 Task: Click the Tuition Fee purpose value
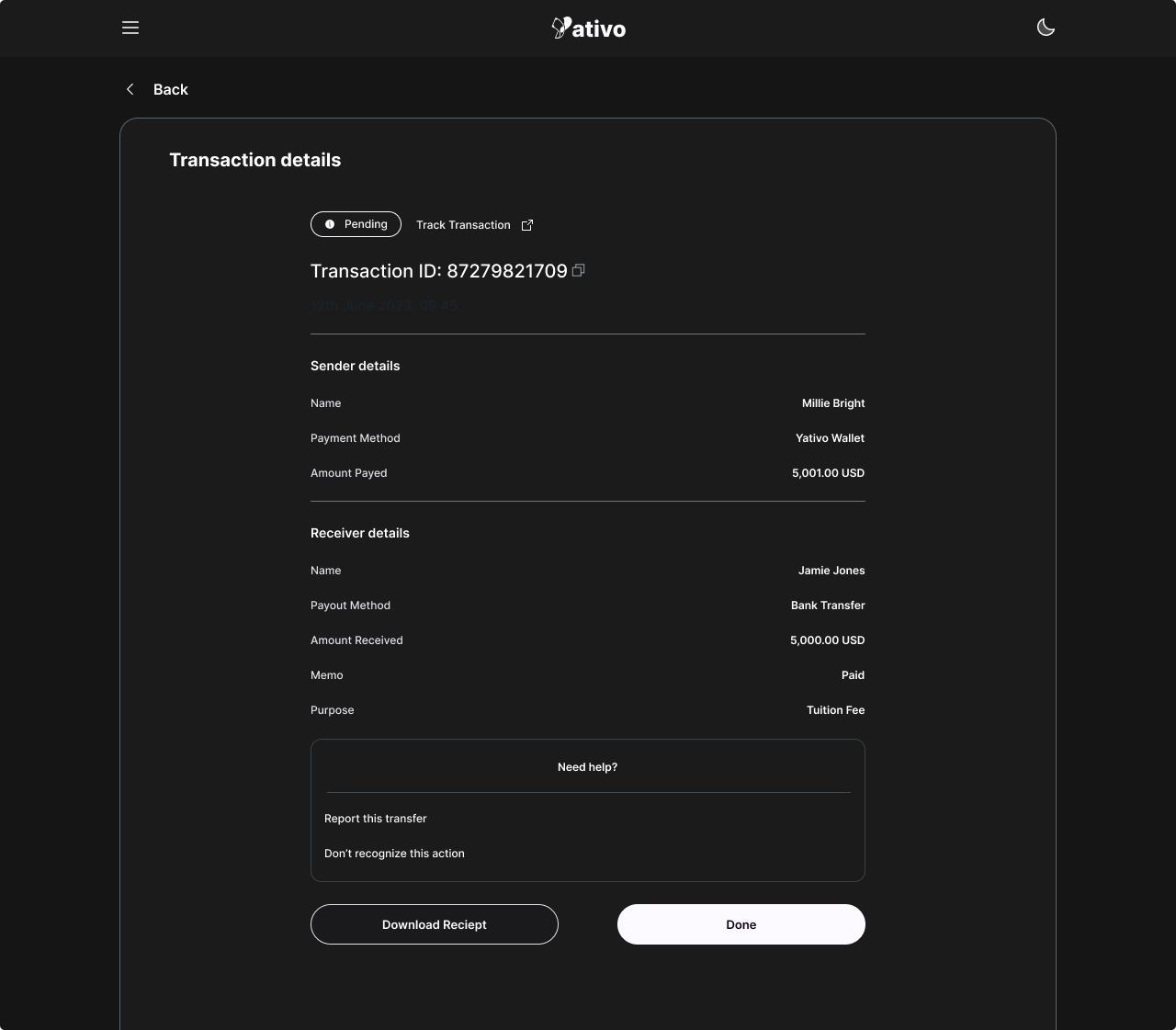pos(835,710)
